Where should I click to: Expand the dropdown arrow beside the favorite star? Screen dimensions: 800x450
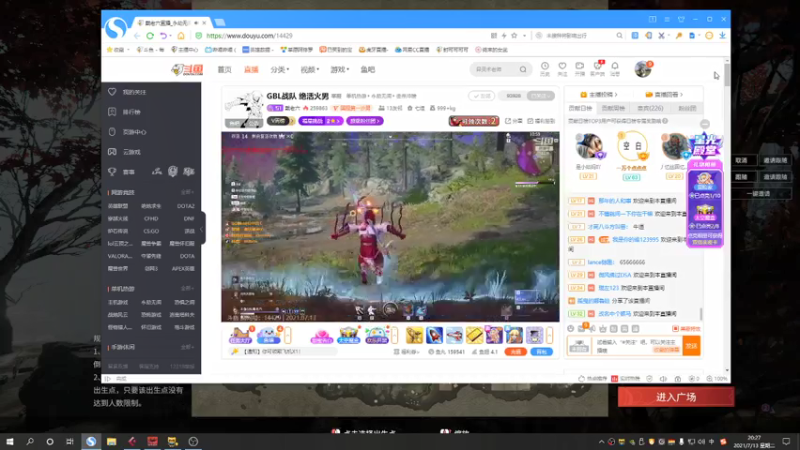(x=524, y=36)
